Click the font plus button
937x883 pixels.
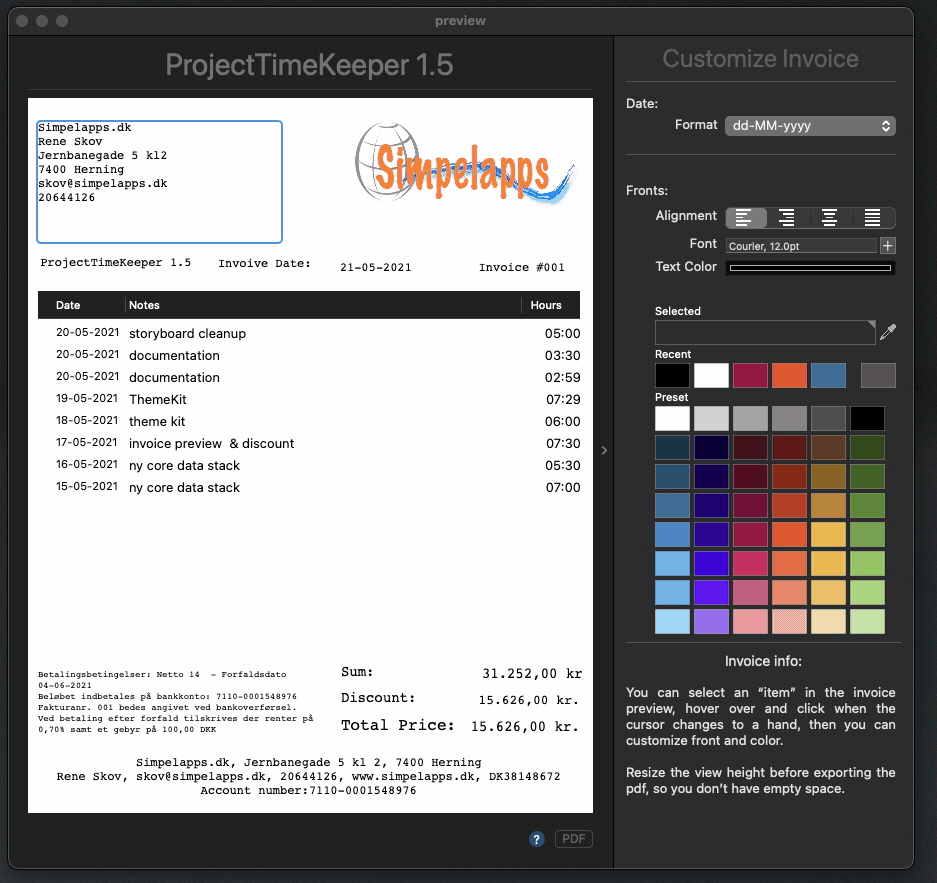tap(887, 245)
